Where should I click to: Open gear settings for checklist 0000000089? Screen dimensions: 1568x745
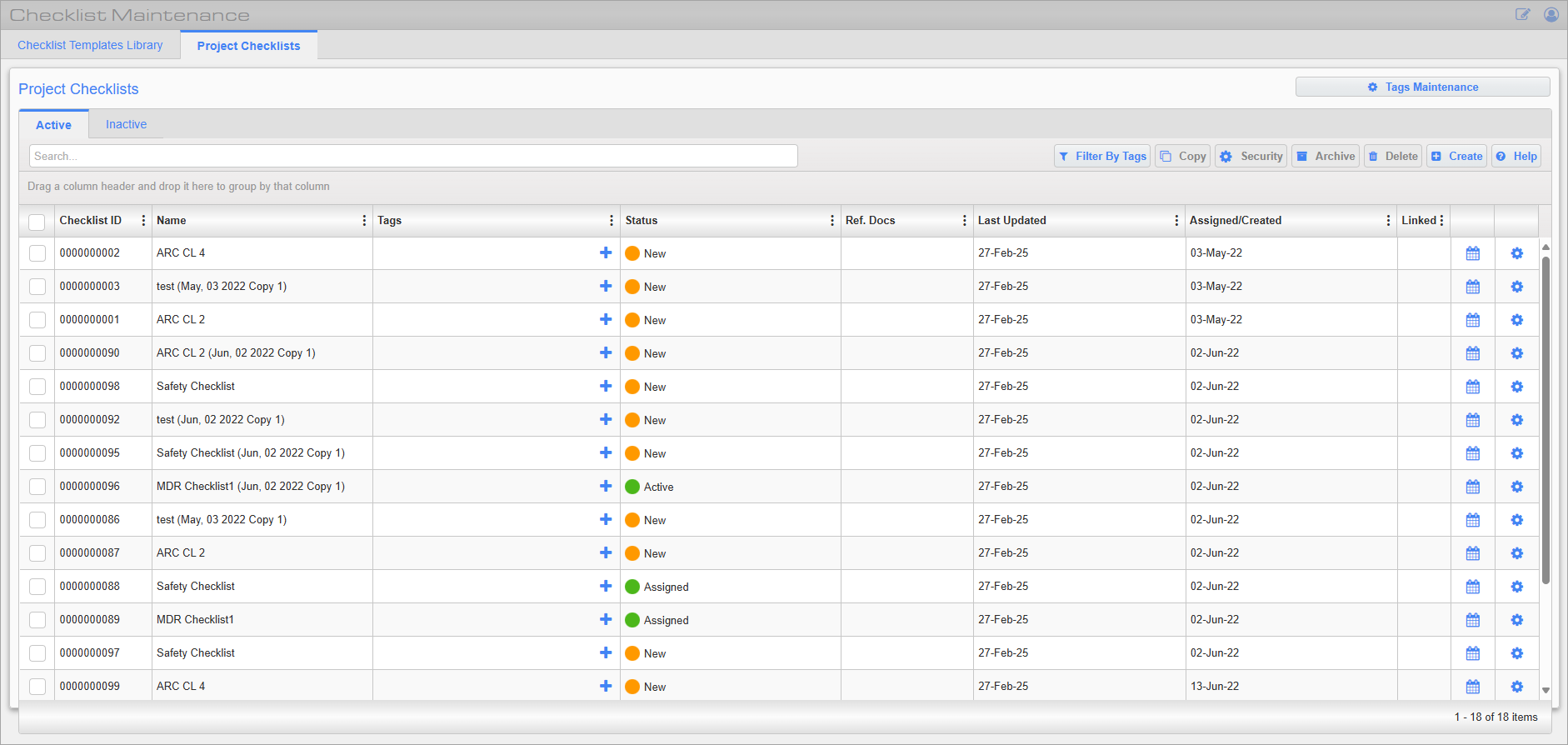point(1516,620)
